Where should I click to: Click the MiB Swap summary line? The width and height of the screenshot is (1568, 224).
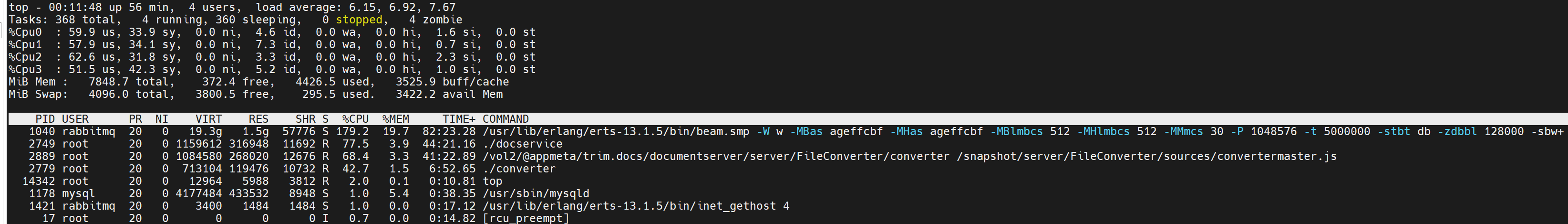pyautogui.click(x=256, y=95)
